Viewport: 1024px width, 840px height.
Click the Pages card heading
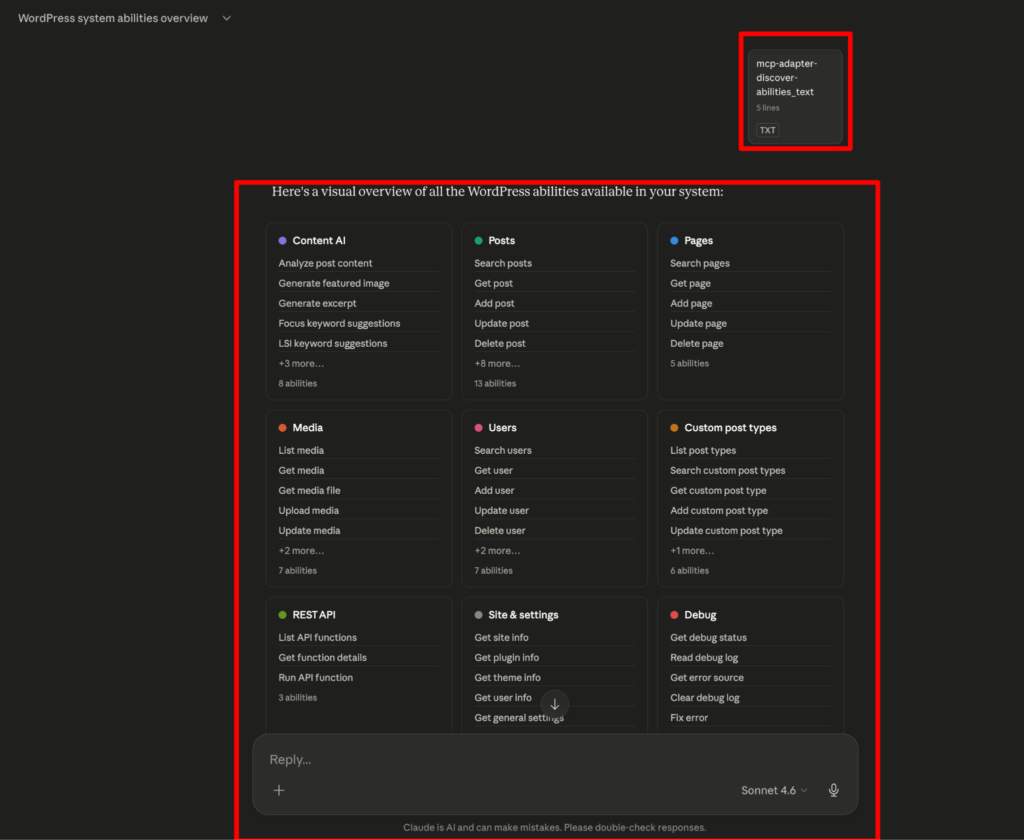[698, 240]
